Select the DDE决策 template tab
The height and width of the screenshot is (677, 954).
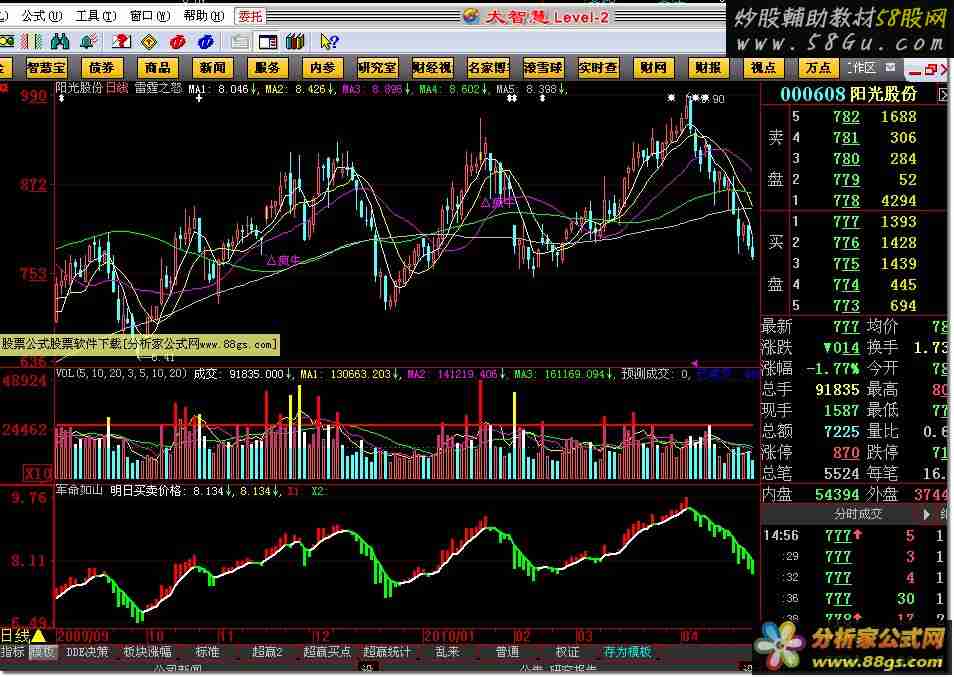pyautogui.click(x=87, y=652)
